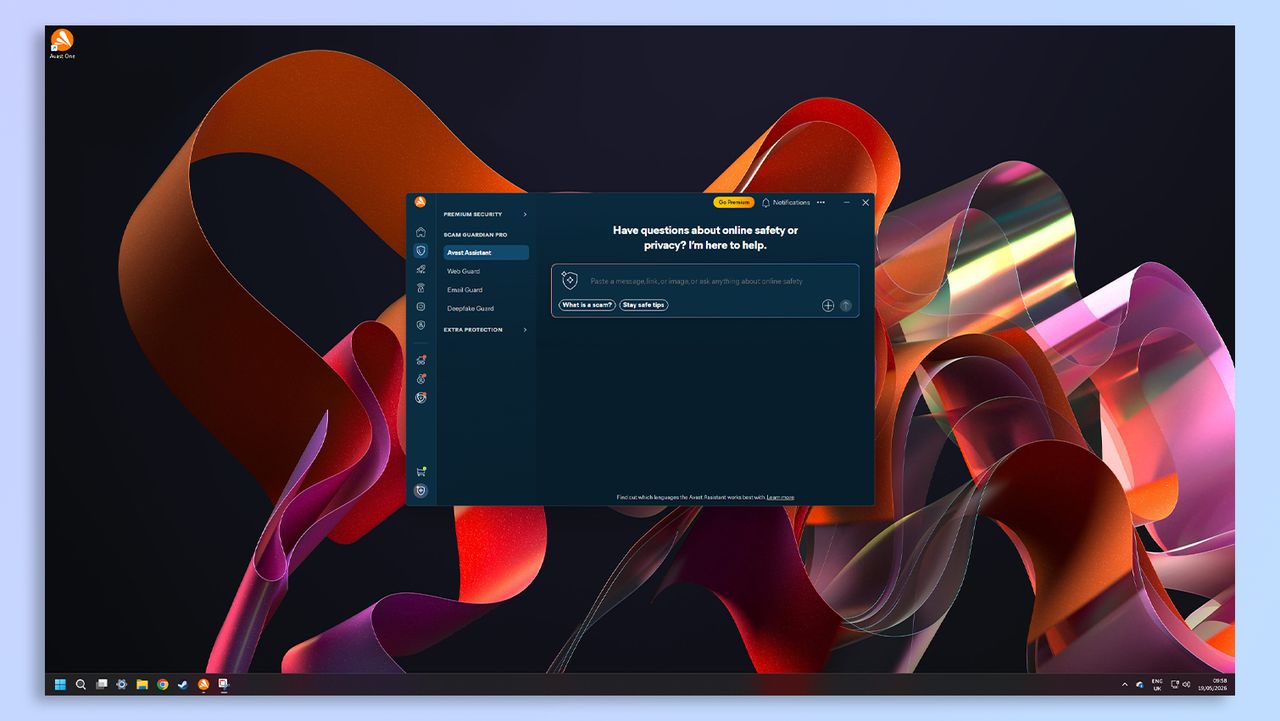Viewport: 1280px width, 721px height.
Task: Open the shopping cart icon in the sidebar
Action: click(421, 471)
